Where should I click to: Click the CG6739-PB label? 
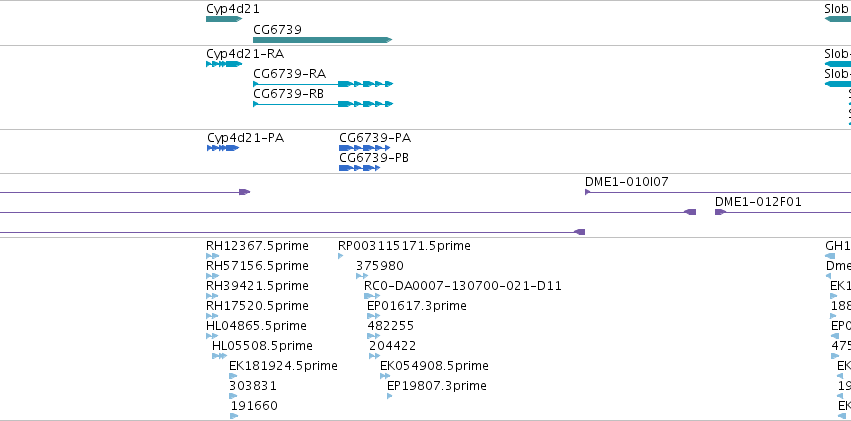click(x=374, y=158)
